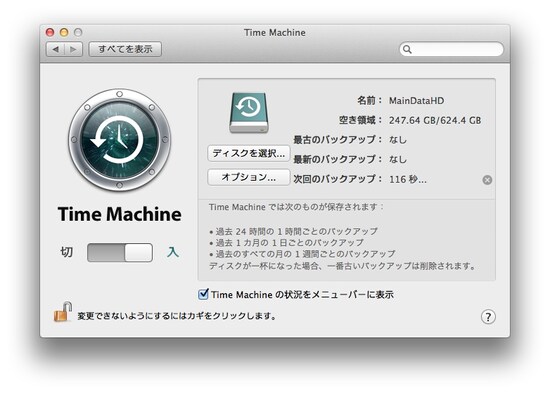Click the ディスクが一杯になった場合 notice line
The image size is (550, 393).
tap(342, 266)
